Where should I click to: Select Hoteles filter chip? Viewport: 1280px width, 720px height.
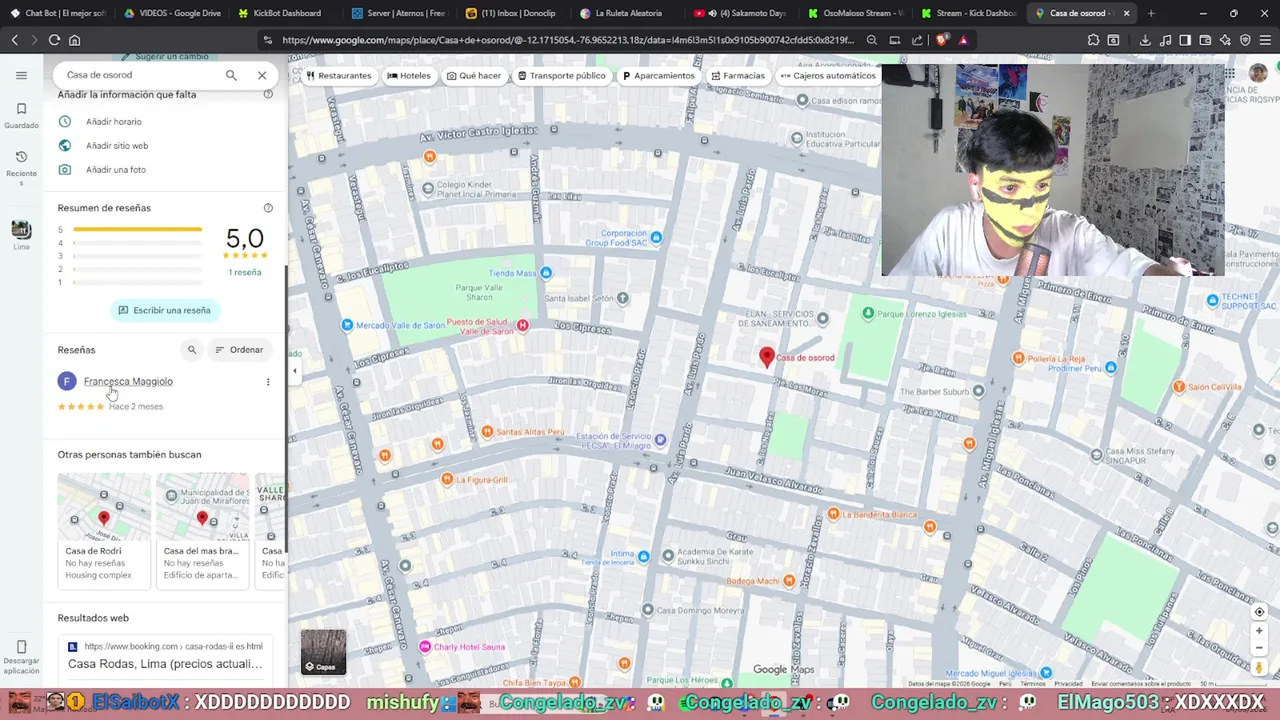pos(409,76)
